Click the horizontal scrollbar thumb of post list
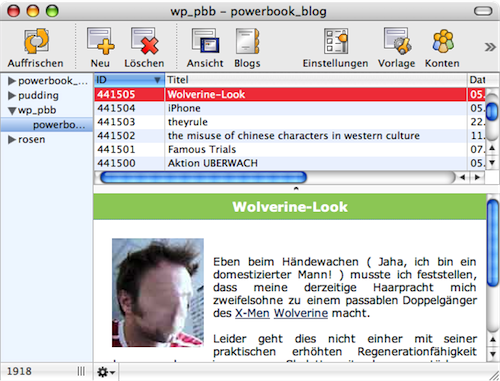 pos(203,177)
